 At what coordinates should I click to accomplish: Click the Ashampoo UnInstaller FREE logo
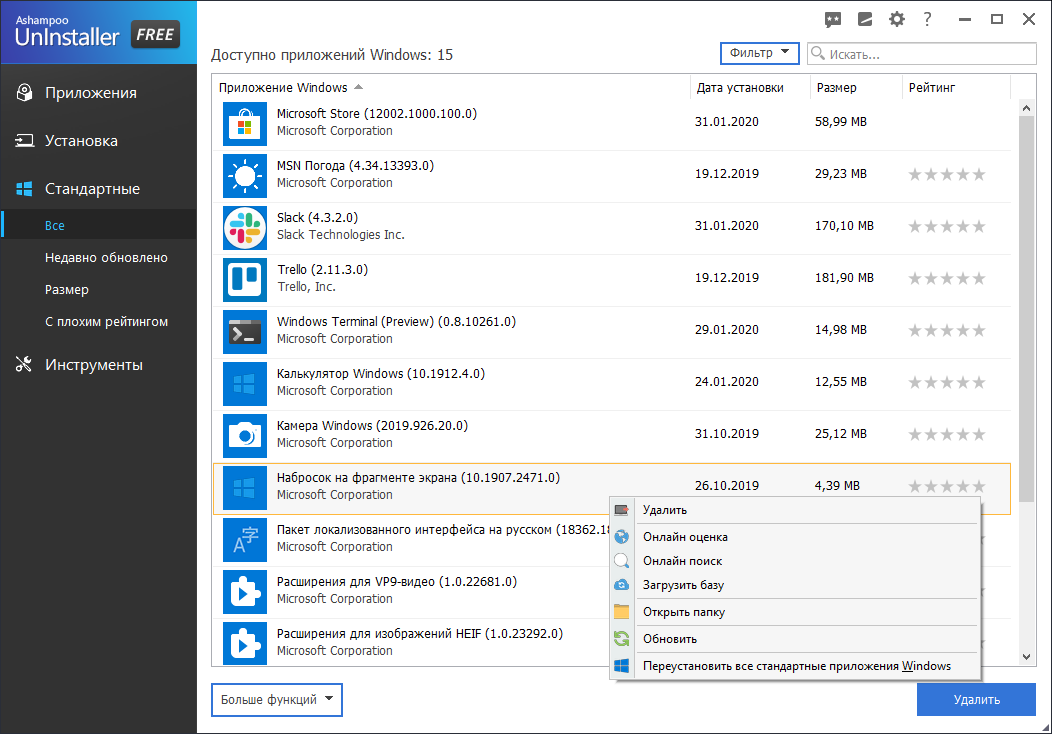pos(98,32)
